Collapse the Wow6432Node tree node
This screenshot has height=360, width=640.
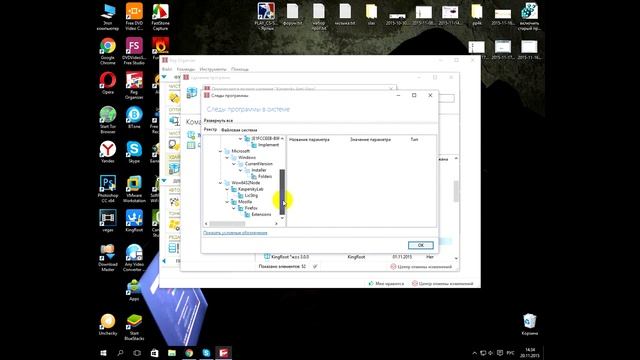click(x=220, y=183)
